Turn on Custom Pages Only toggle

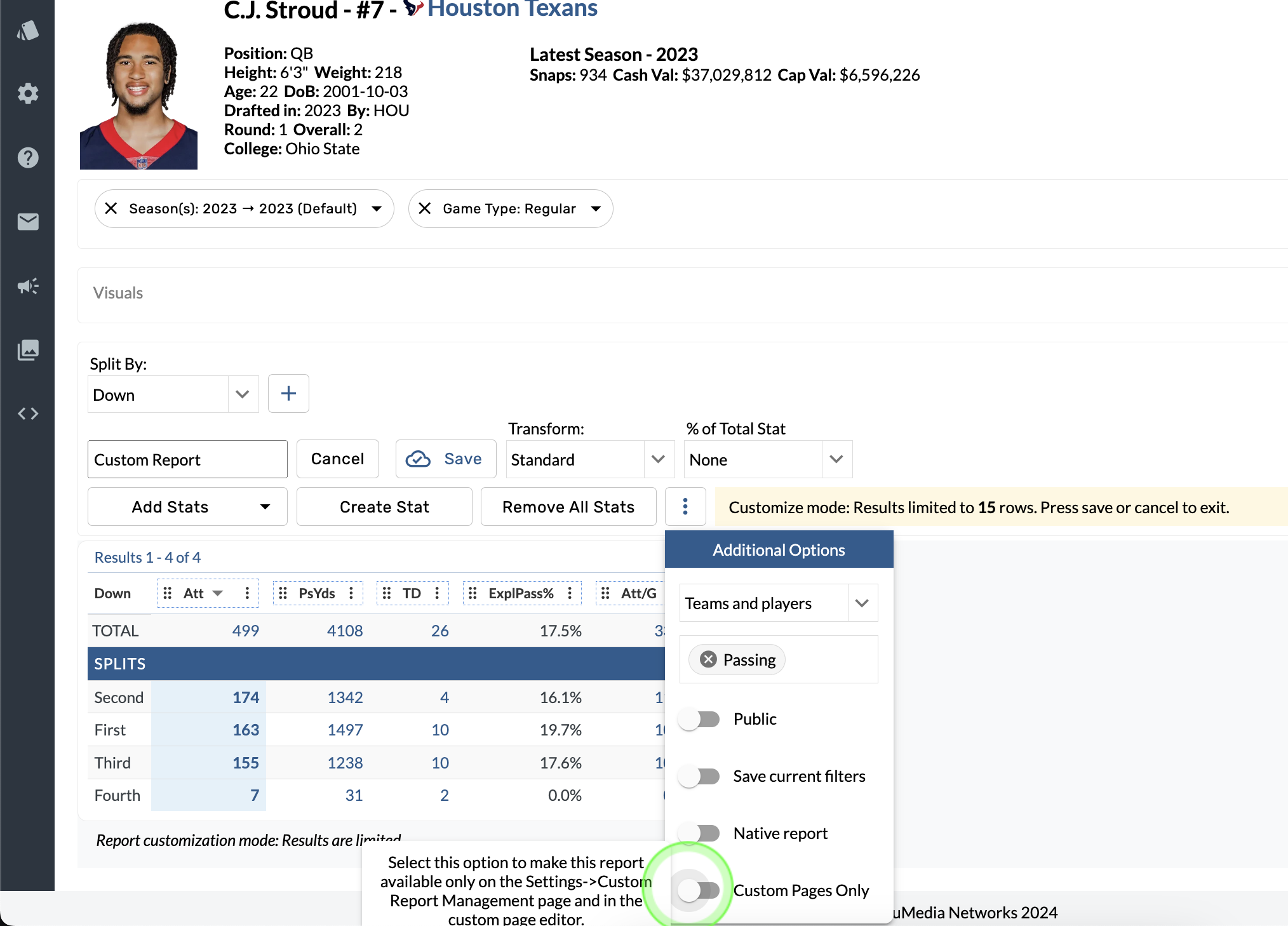699,890
